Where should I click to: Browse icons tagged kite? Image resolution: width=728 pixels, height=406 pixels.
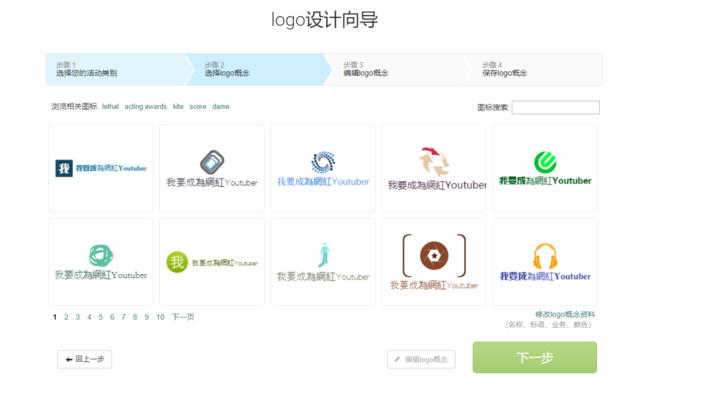click(178, 106)
